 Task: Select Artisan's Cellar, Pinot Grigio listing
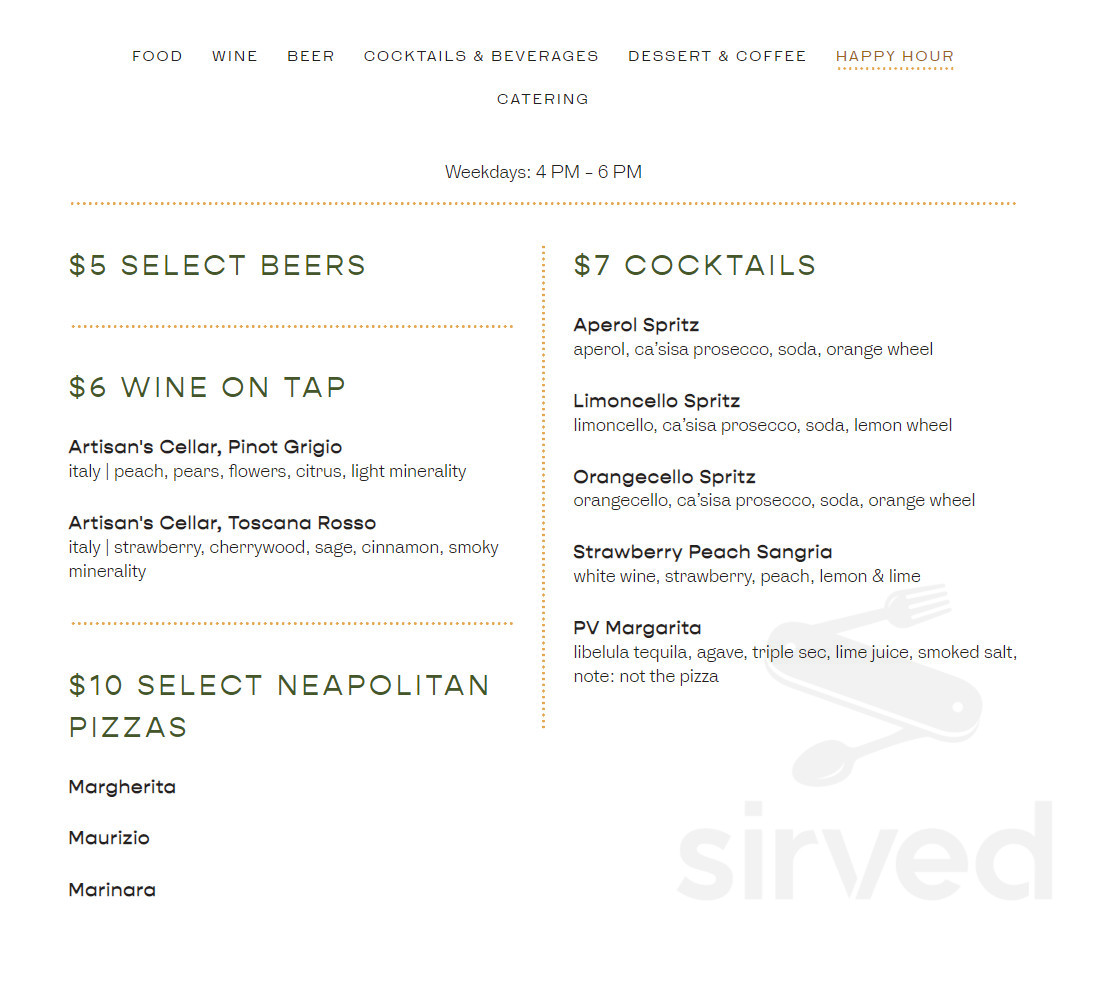(x=204, y=446)
